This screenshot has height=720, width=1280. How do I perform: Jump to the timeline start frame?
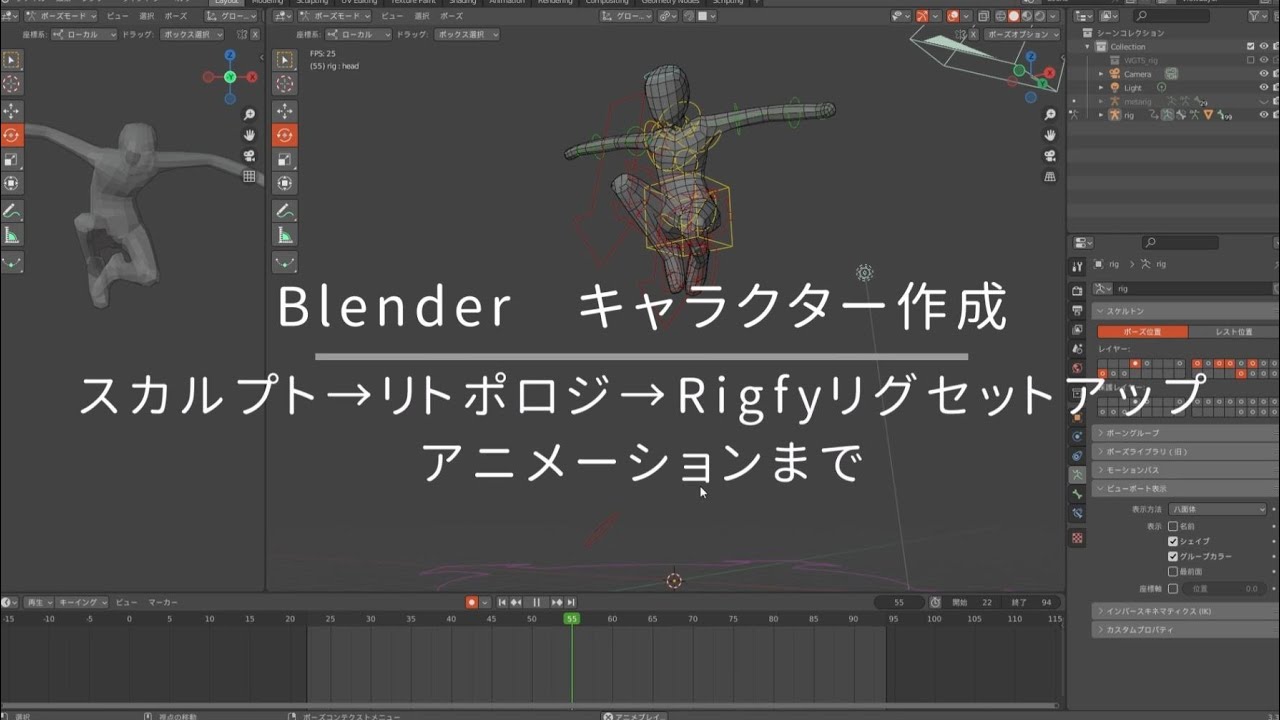[503, 602]
